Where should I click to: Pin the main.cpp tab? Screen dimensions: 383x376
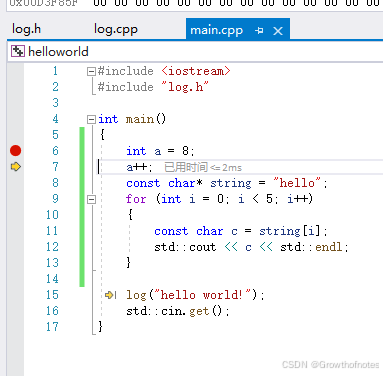tap(259, 31)
